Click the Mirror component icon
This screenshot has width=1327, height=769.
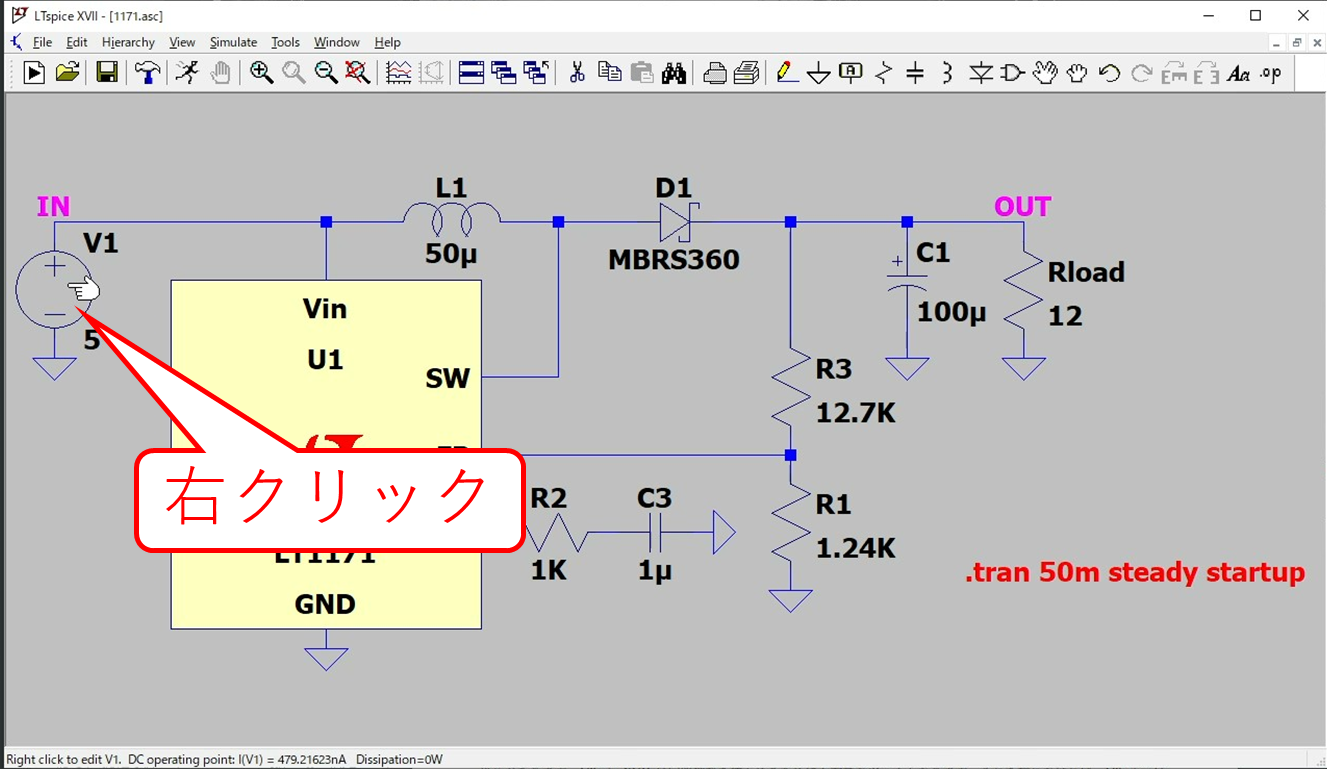pyautogui.click(x=1206, y=72)
